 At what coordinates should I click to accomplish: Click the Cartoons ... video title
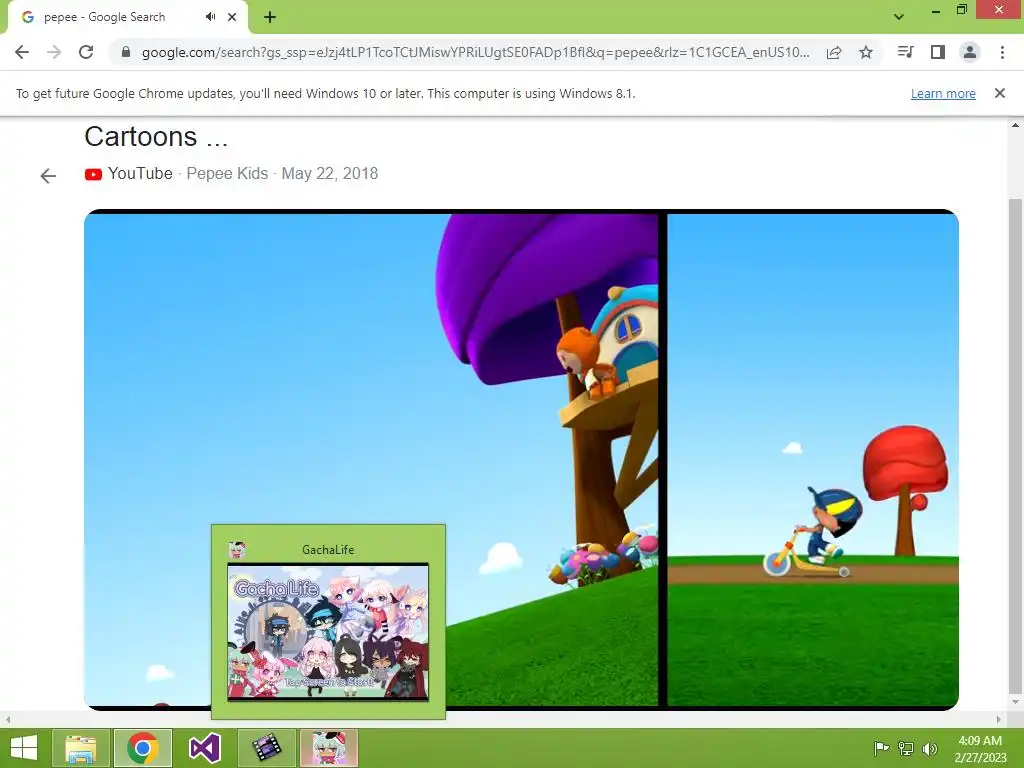[156, 136]
